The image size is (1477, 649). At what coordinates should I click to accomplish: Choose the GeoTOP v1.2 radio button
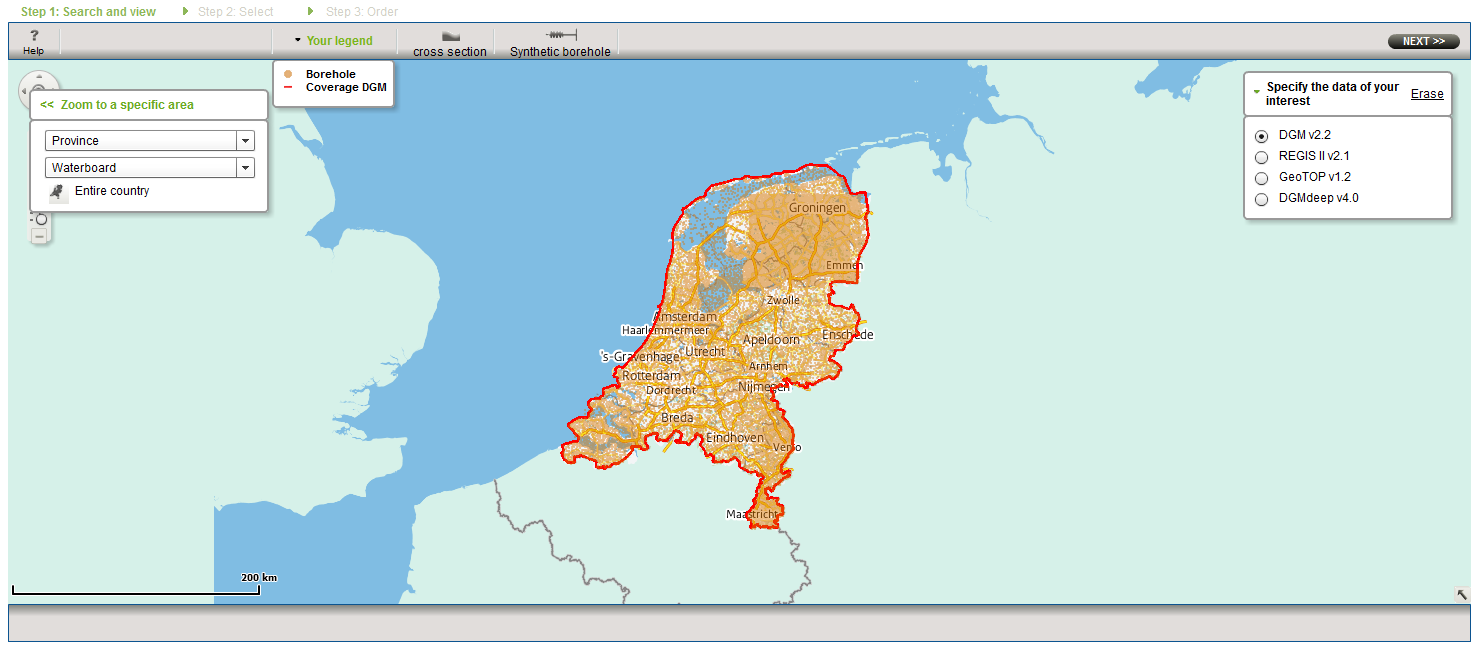point(1261,178)
